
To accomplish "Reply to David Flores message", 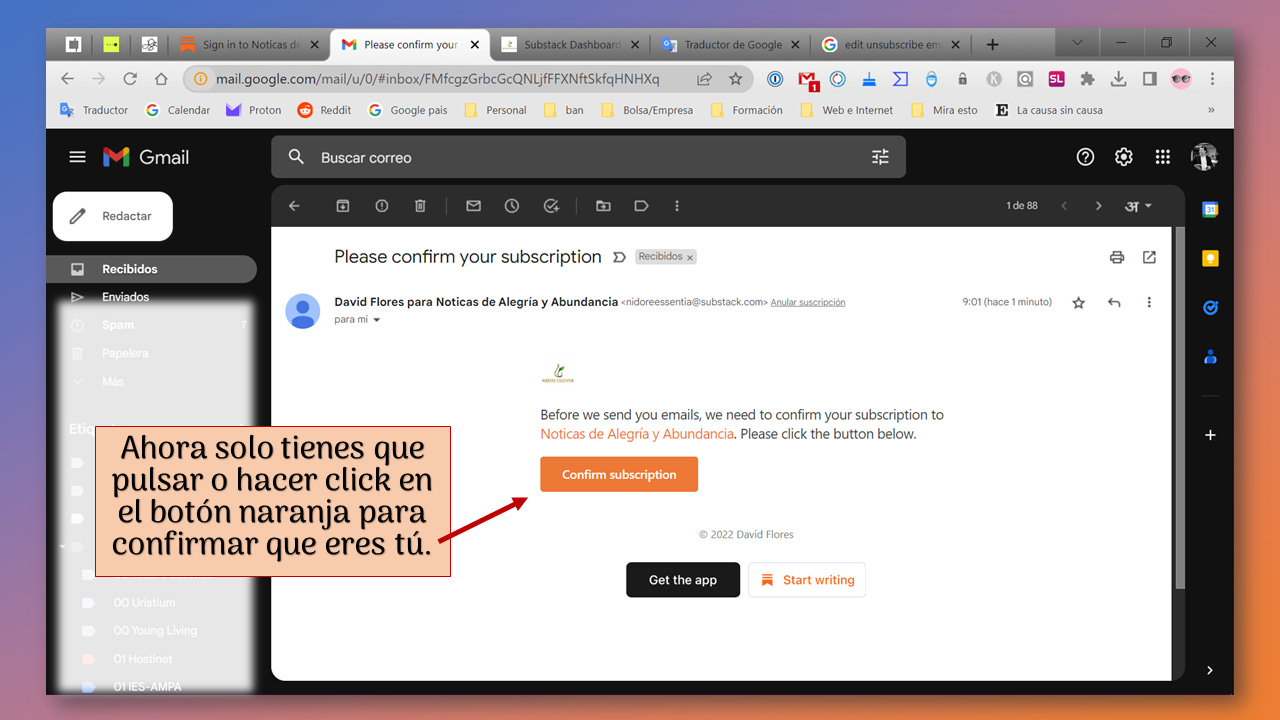I will pyautogui.click(x=1114, y=303).
